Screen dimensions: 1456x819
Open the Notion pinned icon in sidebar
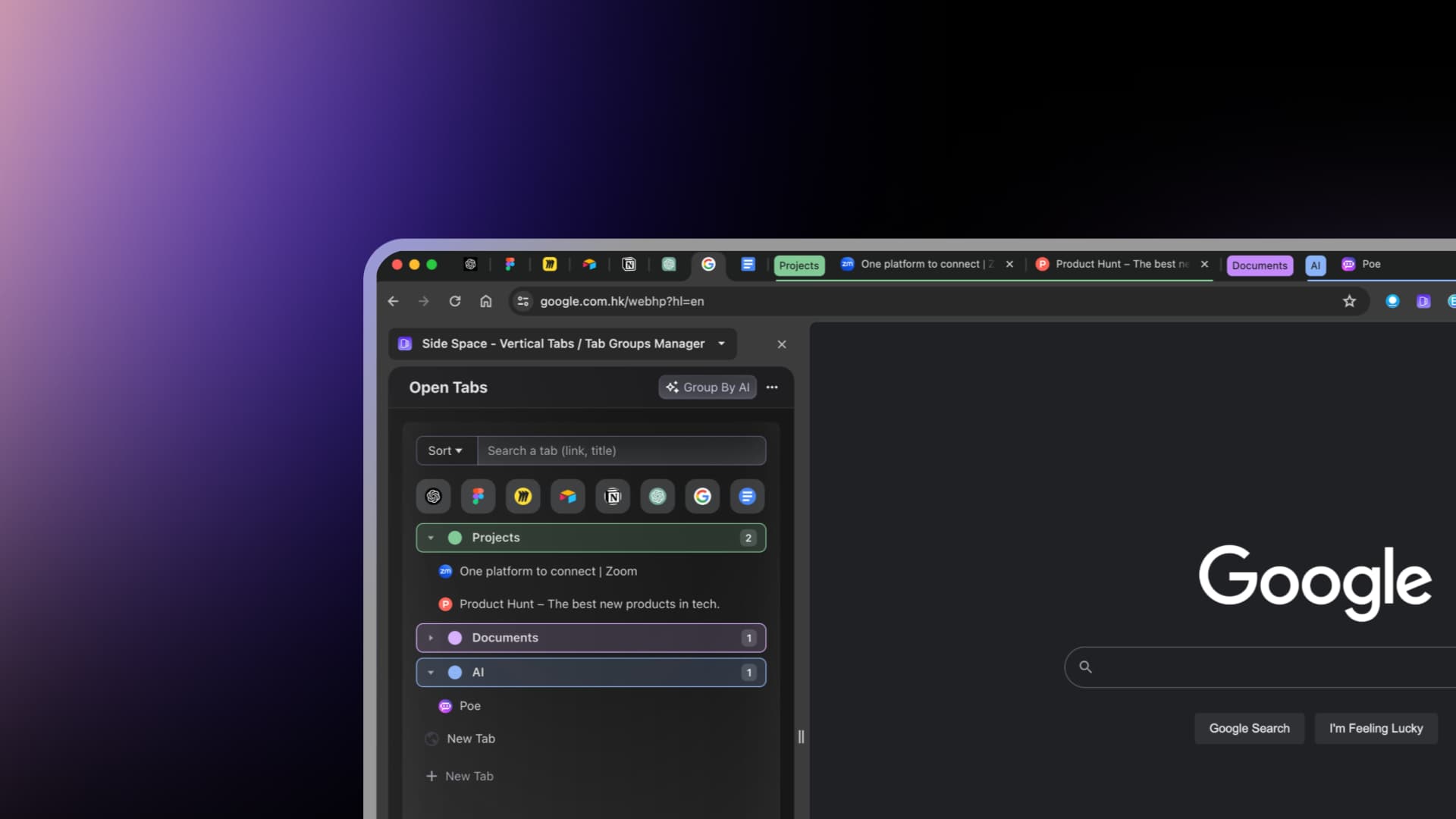pyautogui.click(x=613, y=497)
